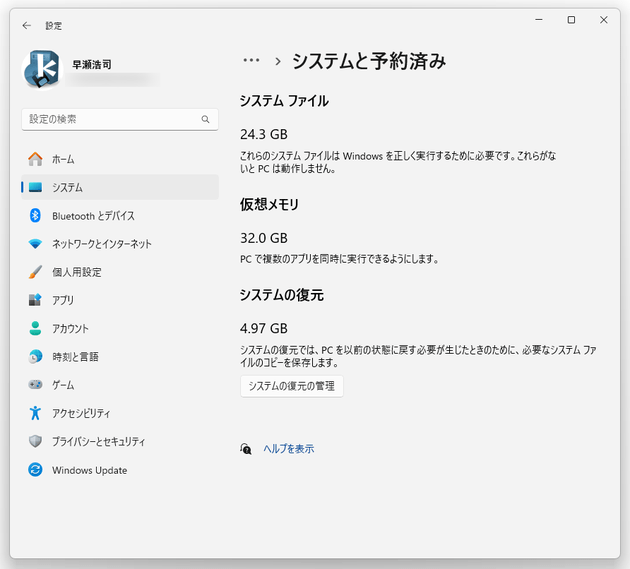Click the ホーム house icon
Image resolution: width=630 pixels, height=569 pixels.
(35, 159)
